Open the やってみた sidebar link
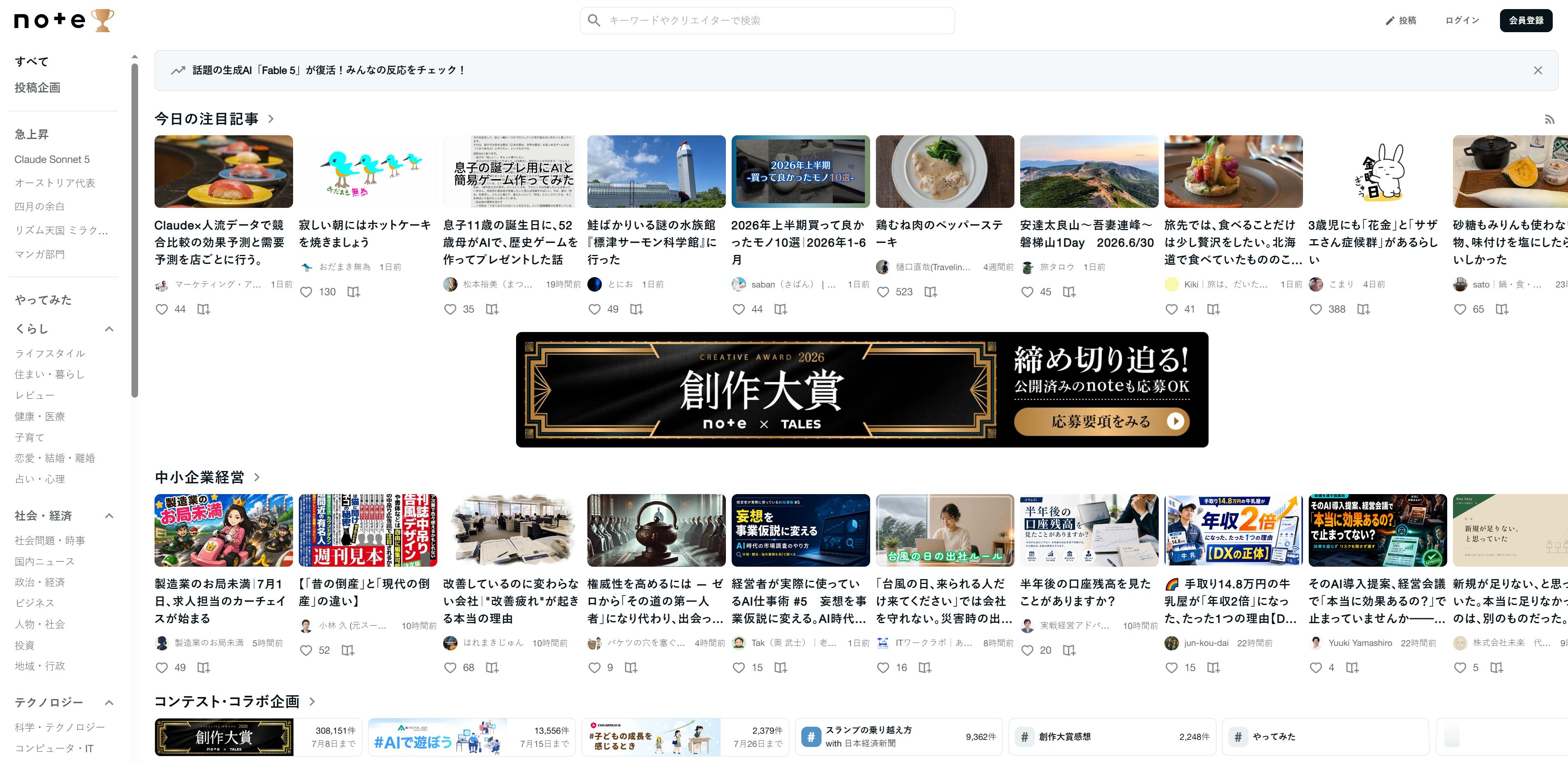The width and height of the screenshot is (1568, 763). tap(43, 300)
